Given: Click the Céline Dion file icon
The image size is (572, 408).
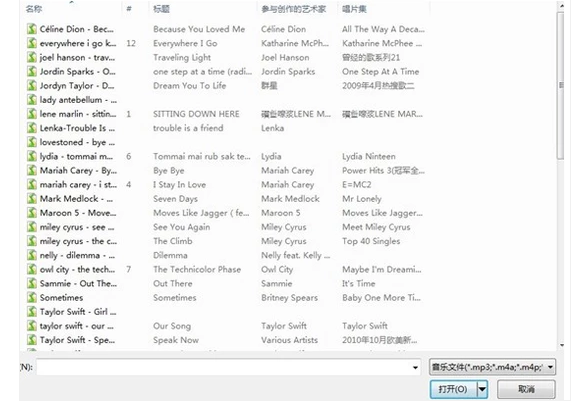Looking at the screenshot, I should coord(32,29).
